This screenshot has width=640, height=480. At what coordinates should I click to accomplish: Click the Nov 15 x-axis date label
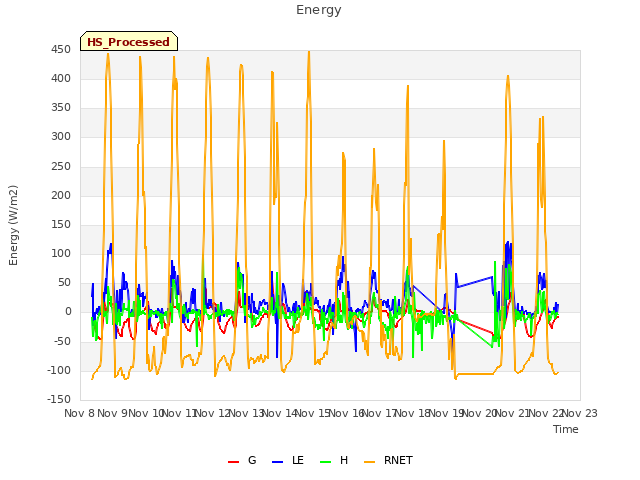click(313, 413)
